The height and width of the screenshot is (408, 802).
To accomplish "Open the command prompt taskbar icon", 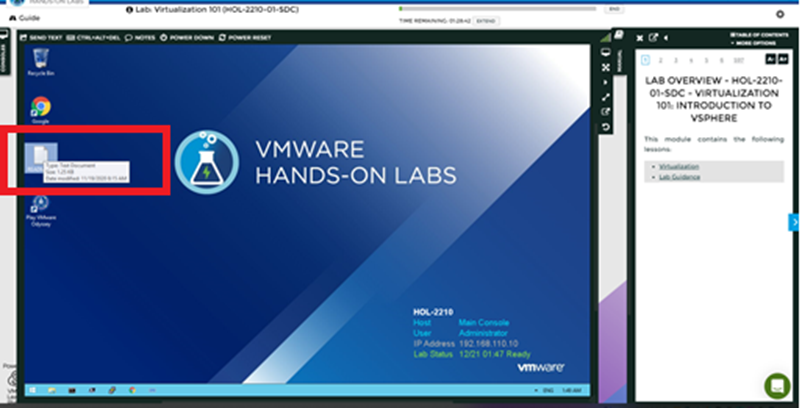I will point(72,390).
